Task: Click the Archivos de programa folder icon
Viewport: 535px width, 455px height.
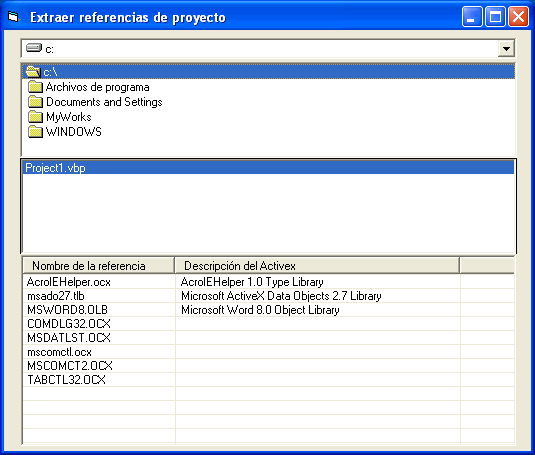Action: tap(35, 87)
